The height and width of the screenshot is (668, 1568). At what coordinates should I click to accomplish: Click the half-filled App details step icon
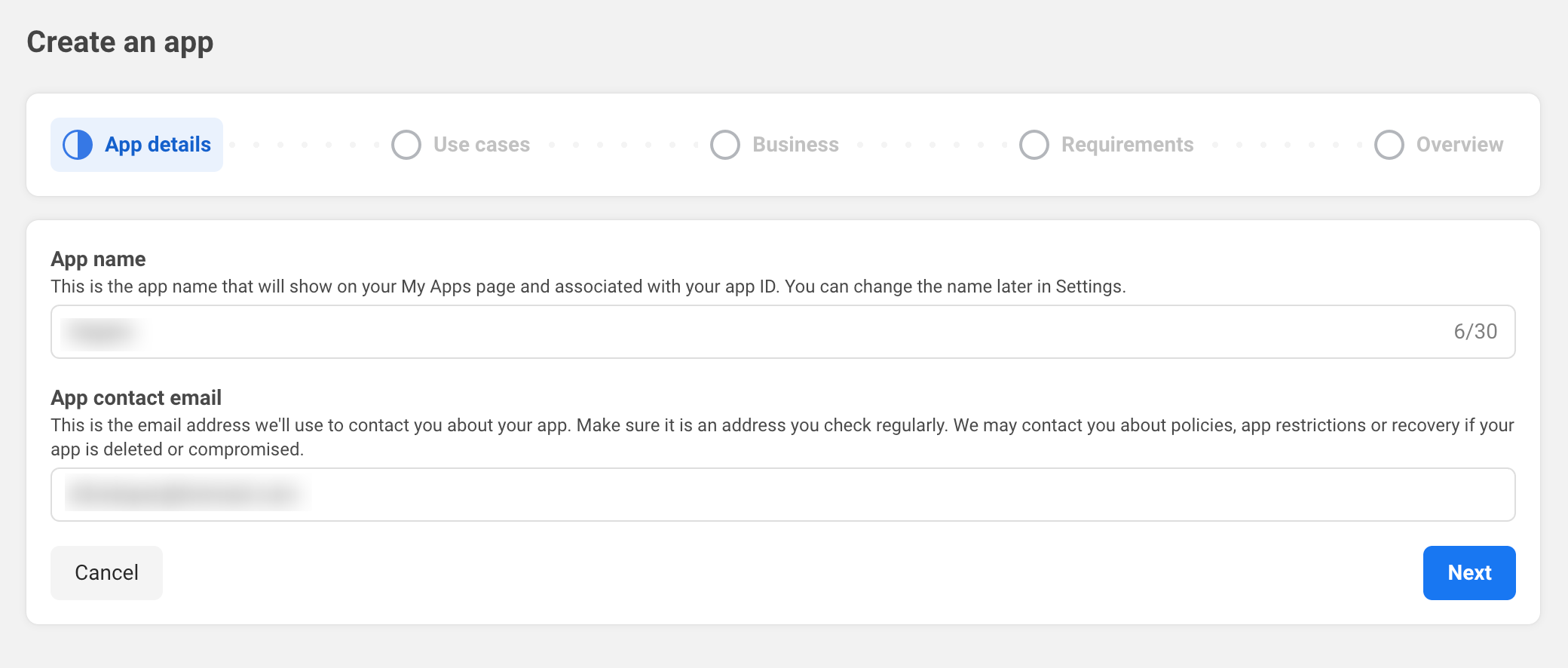tap(78, 145)
